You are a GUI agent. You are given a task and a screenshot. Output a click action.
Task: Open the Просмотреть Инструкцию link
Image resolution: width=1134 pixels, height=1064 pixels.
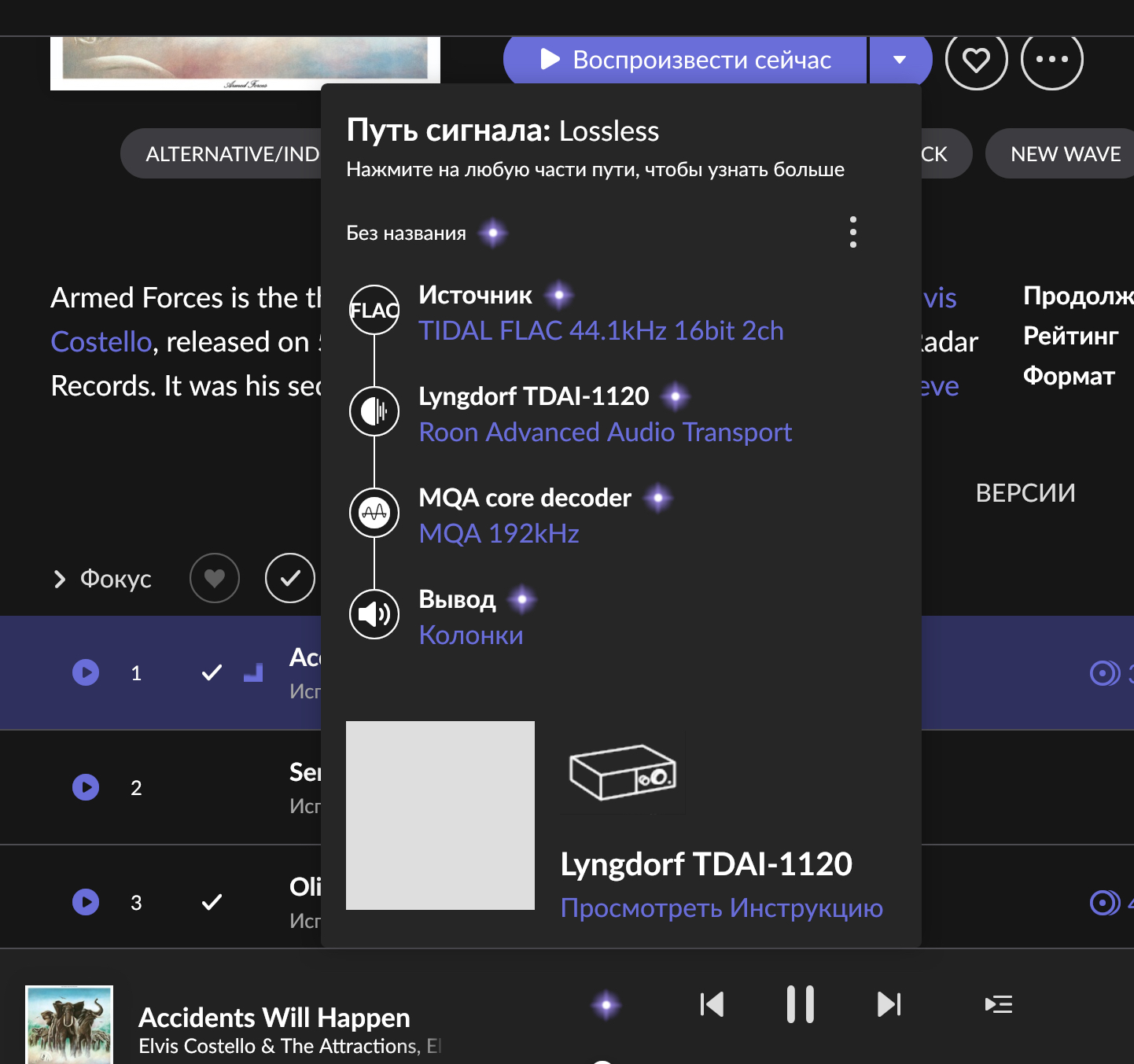click(721, 908)
